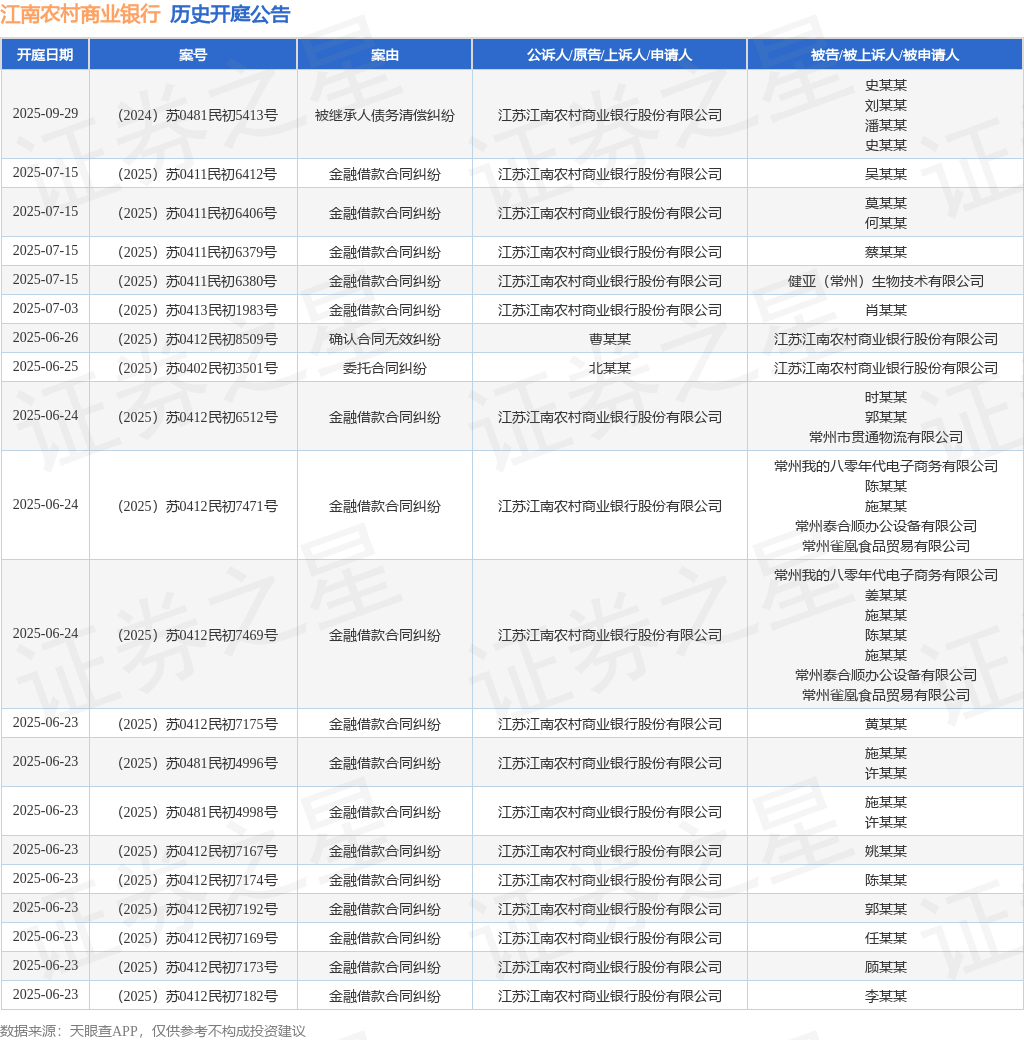The image size is (1024, 1040).
Task: Click defendant 蔡某某
Action: click(885, 253)
